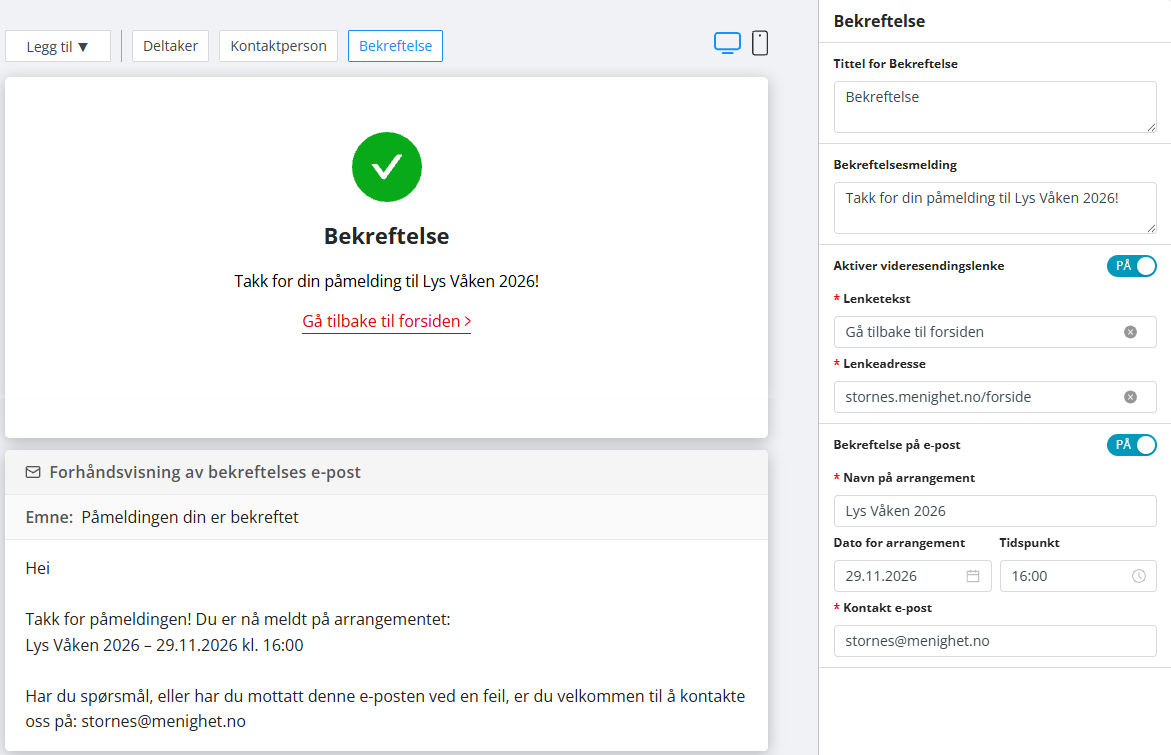
Task: Click the envelope icon in email preview header
Action: [33, 472]
